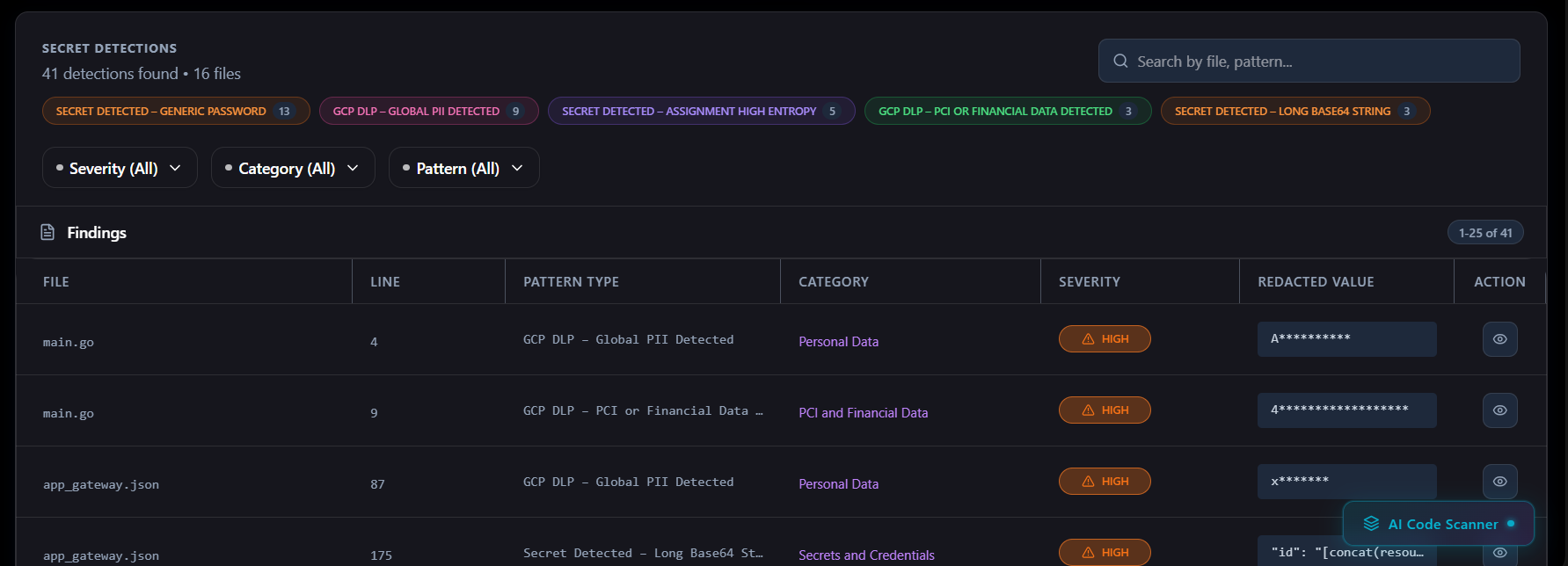Screen dimensions: 1568x566
Task: Select app_gateway.json file on line 87 row
Action: click(x=101, y=485)
